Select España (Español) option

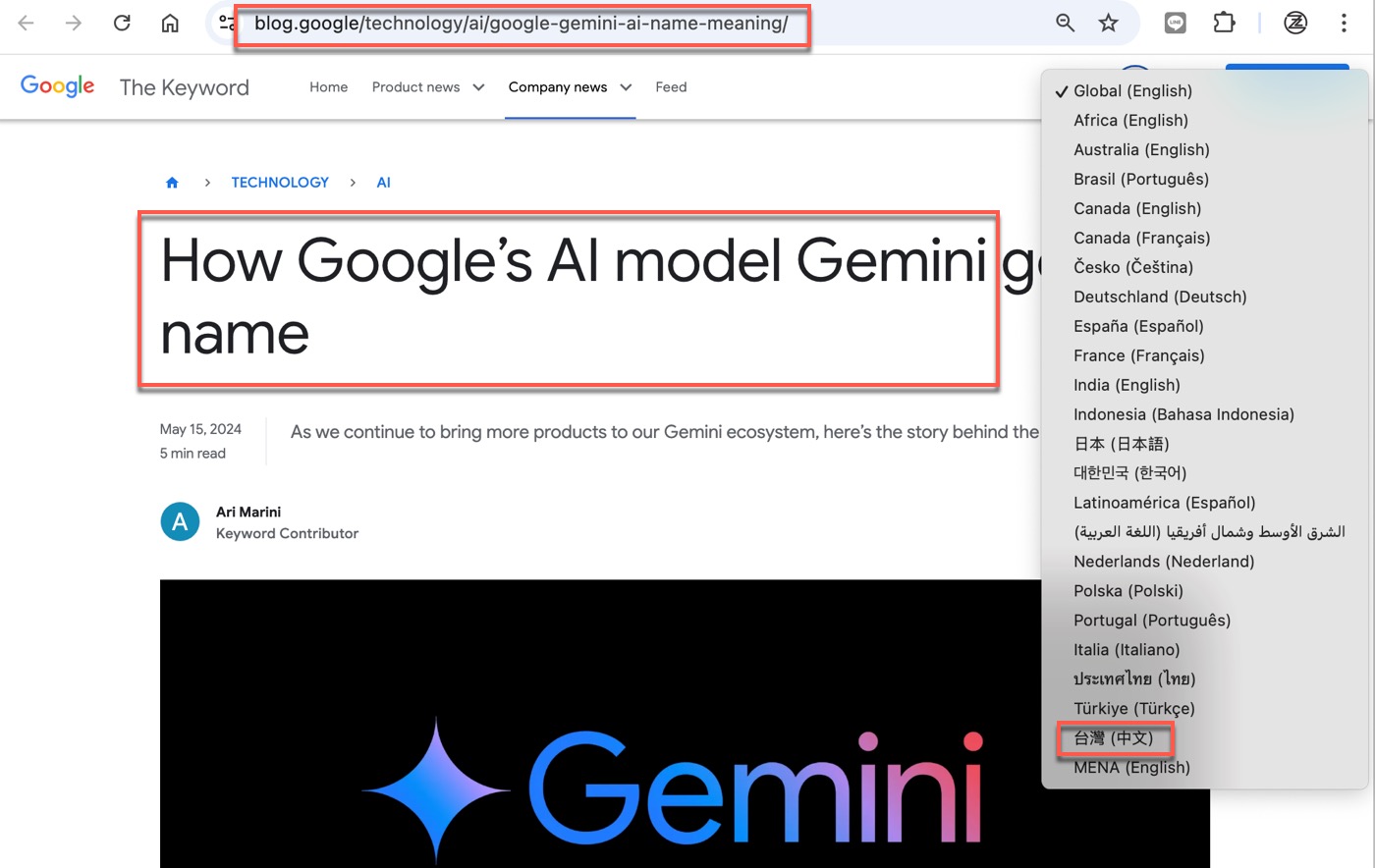point(1204,326)
